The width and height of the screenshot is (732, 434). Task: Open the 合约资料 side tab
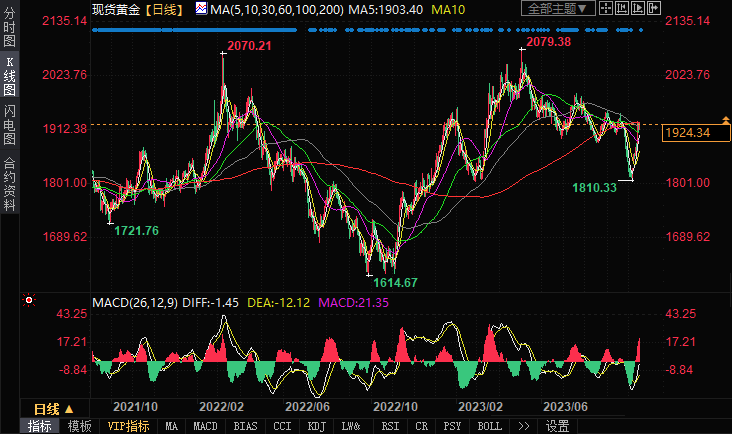(x=9, y=183)
